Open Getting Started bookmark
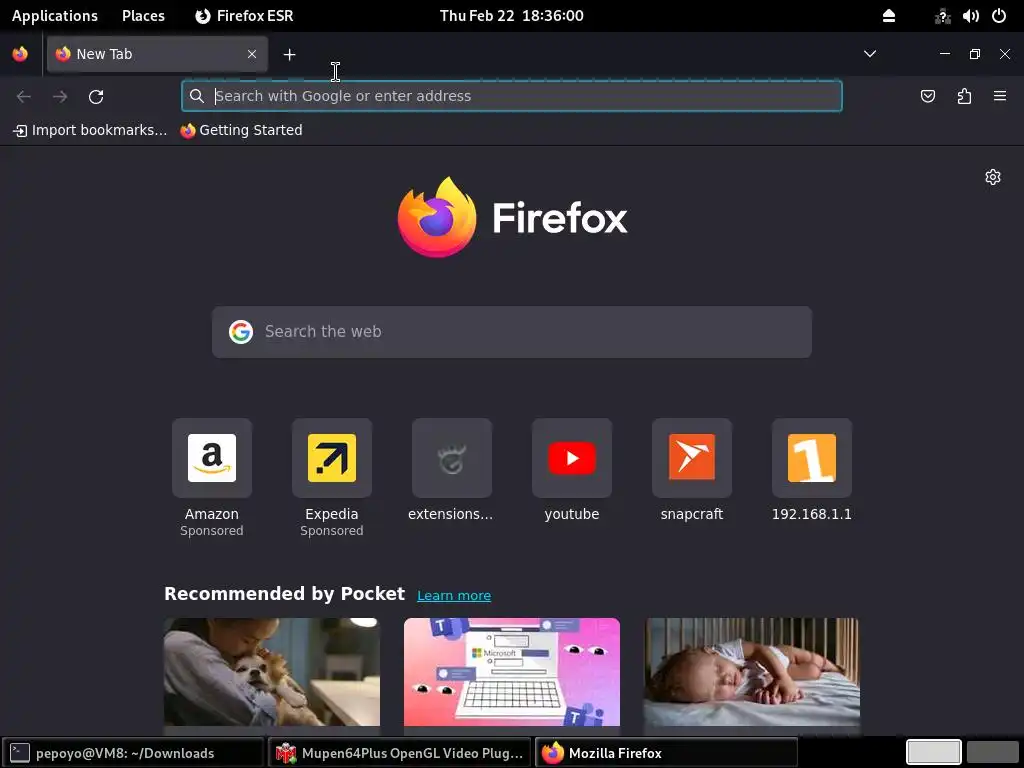This screenshot has height=768, width=1024. point(242,130)
